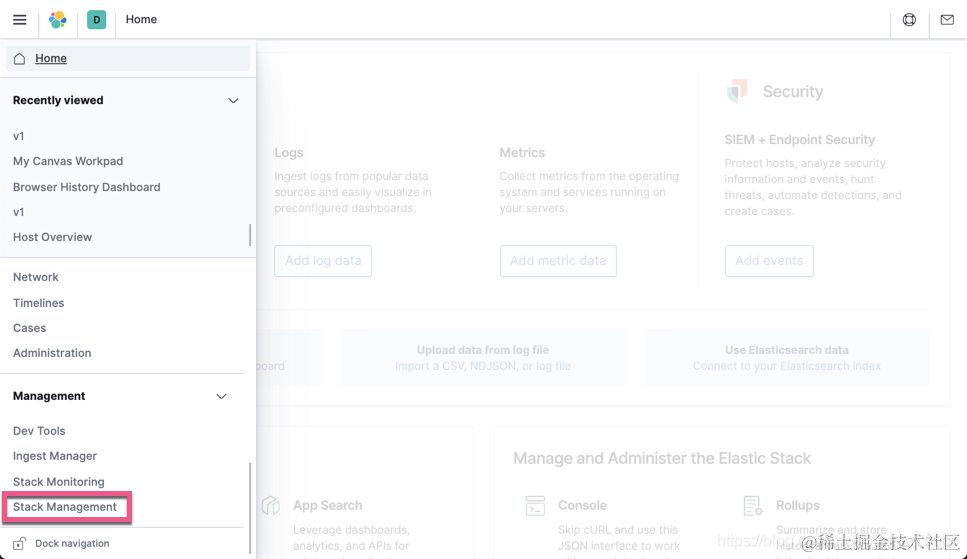Open Stack Management
Screen dimensions: 967x559
click(65, 507)
